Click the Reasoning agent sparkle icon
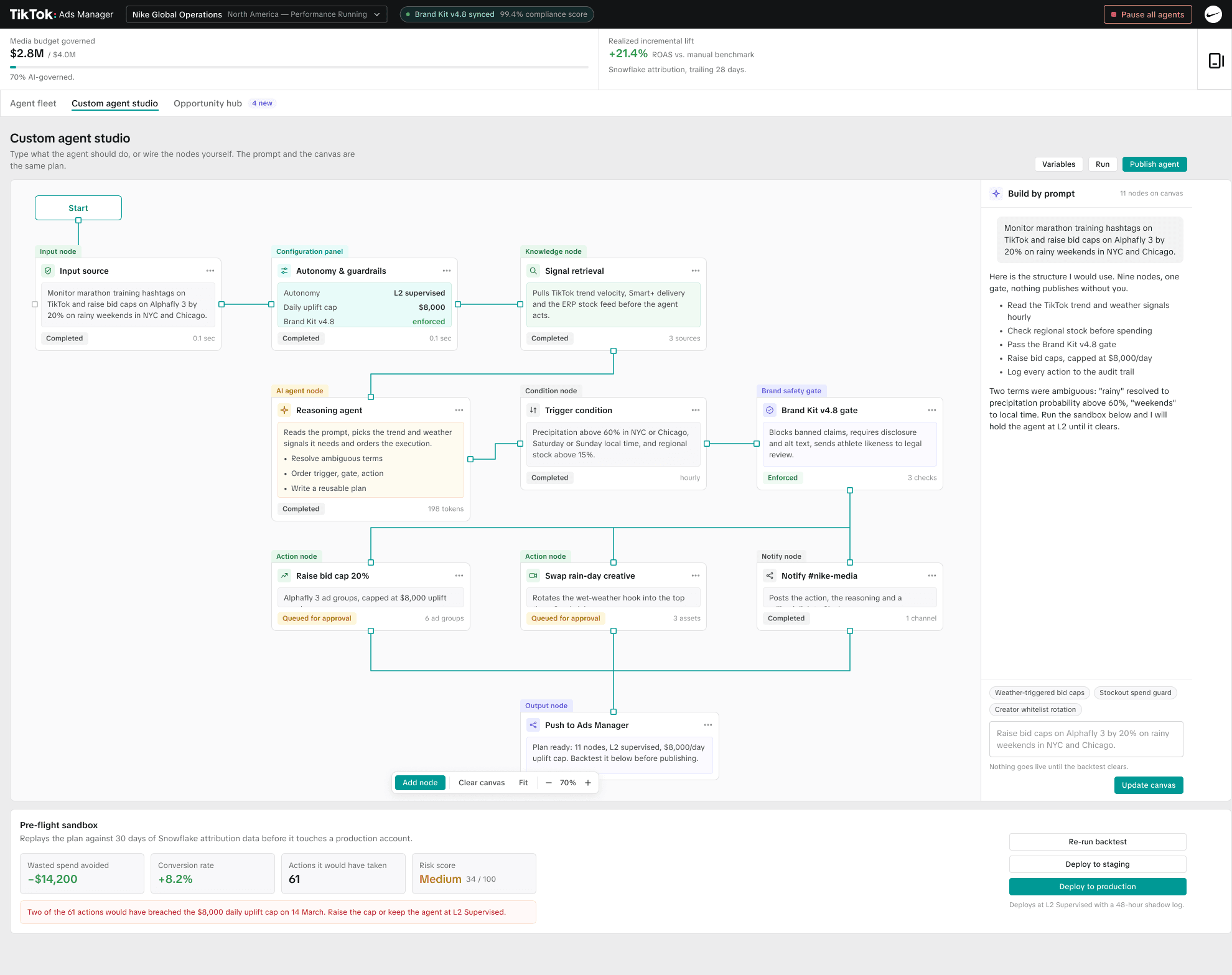1232x975 pixels. click(x=284, y=410)
